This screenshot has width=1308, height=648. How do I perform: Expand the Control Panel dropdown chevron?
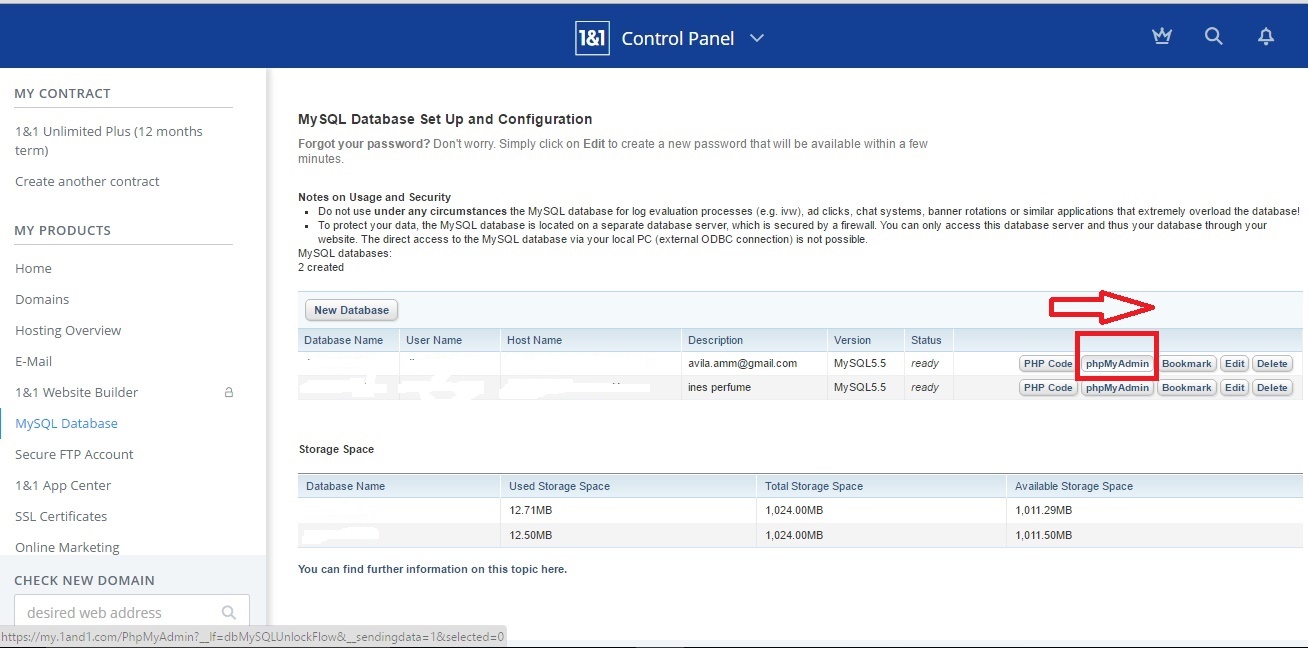coord(757,38)
